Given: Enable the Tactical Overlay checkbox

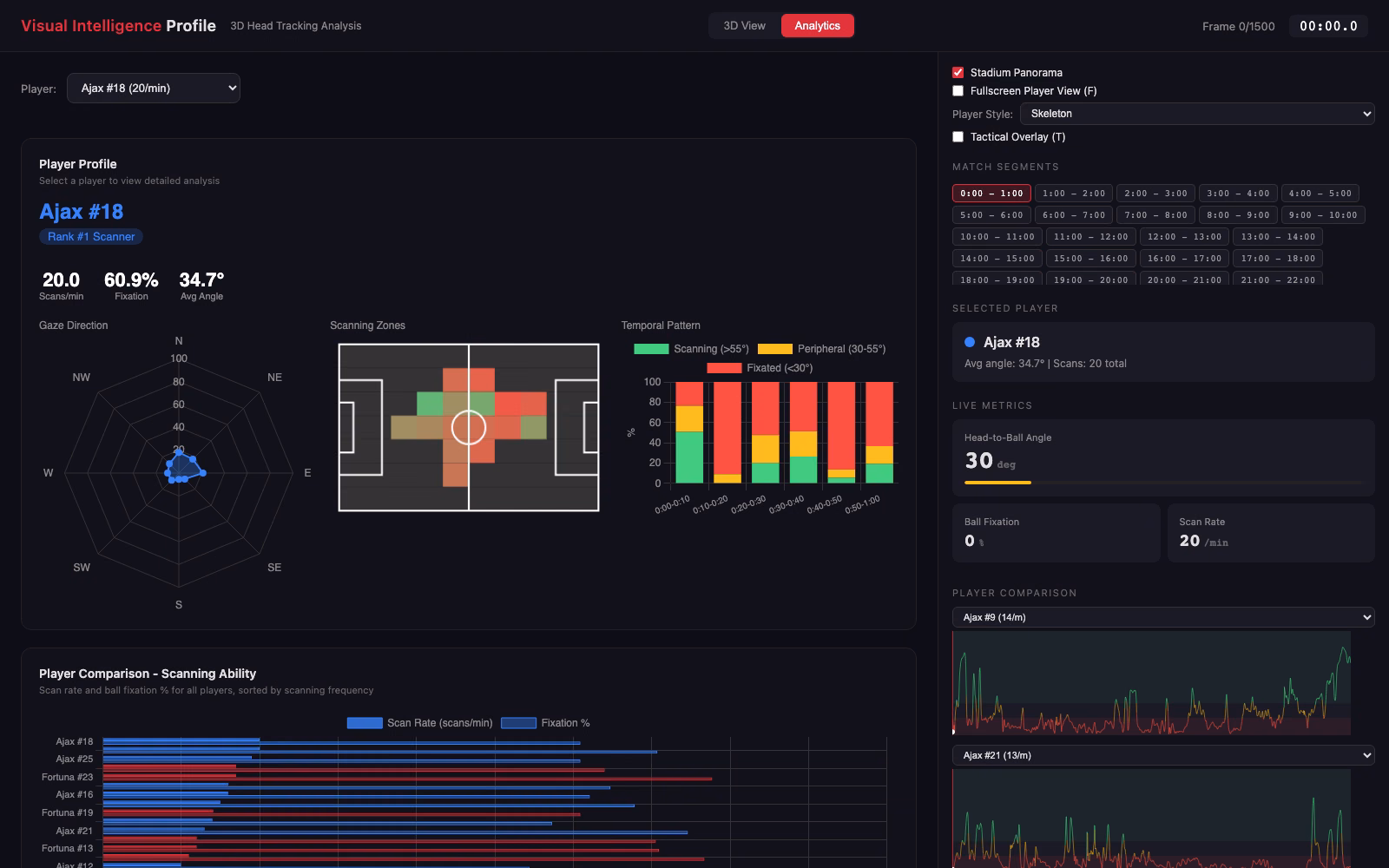Looking at the screenshot, I should pyautogui.click(x=958, y=137).
